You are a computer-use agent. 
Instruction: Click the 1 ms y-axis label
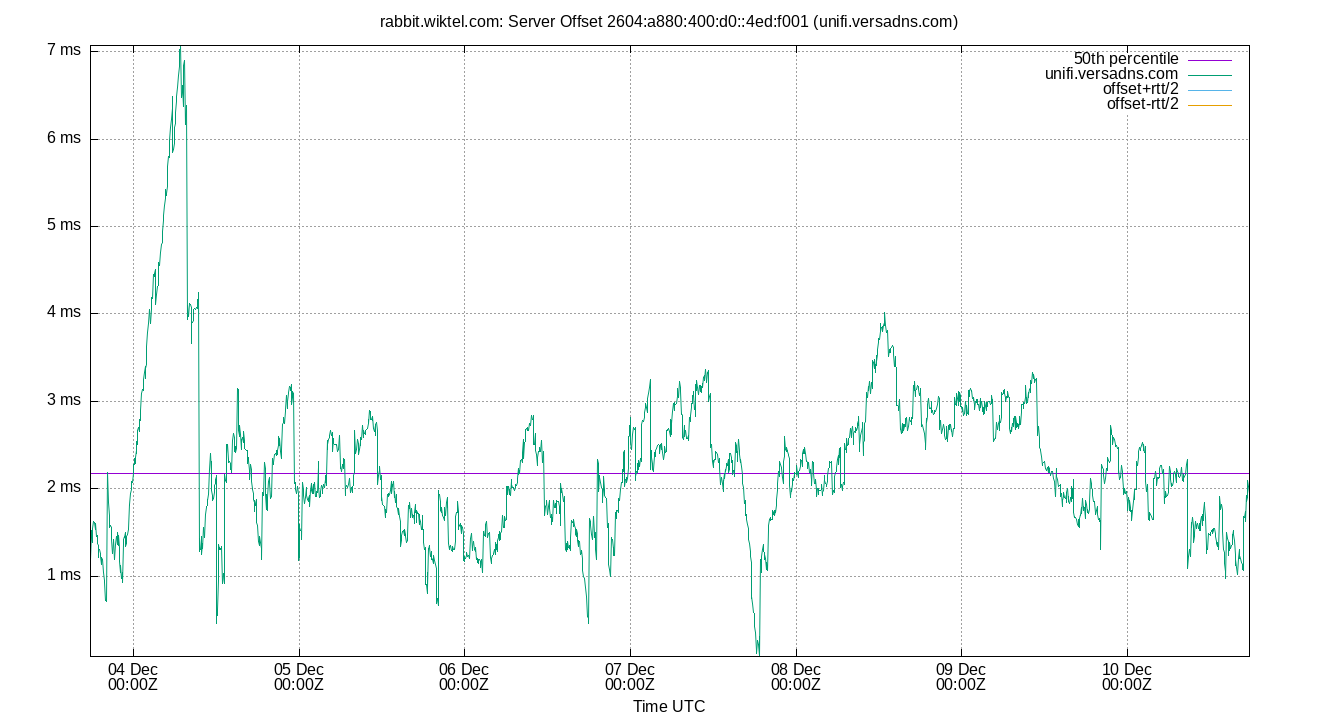coord(65,574)
